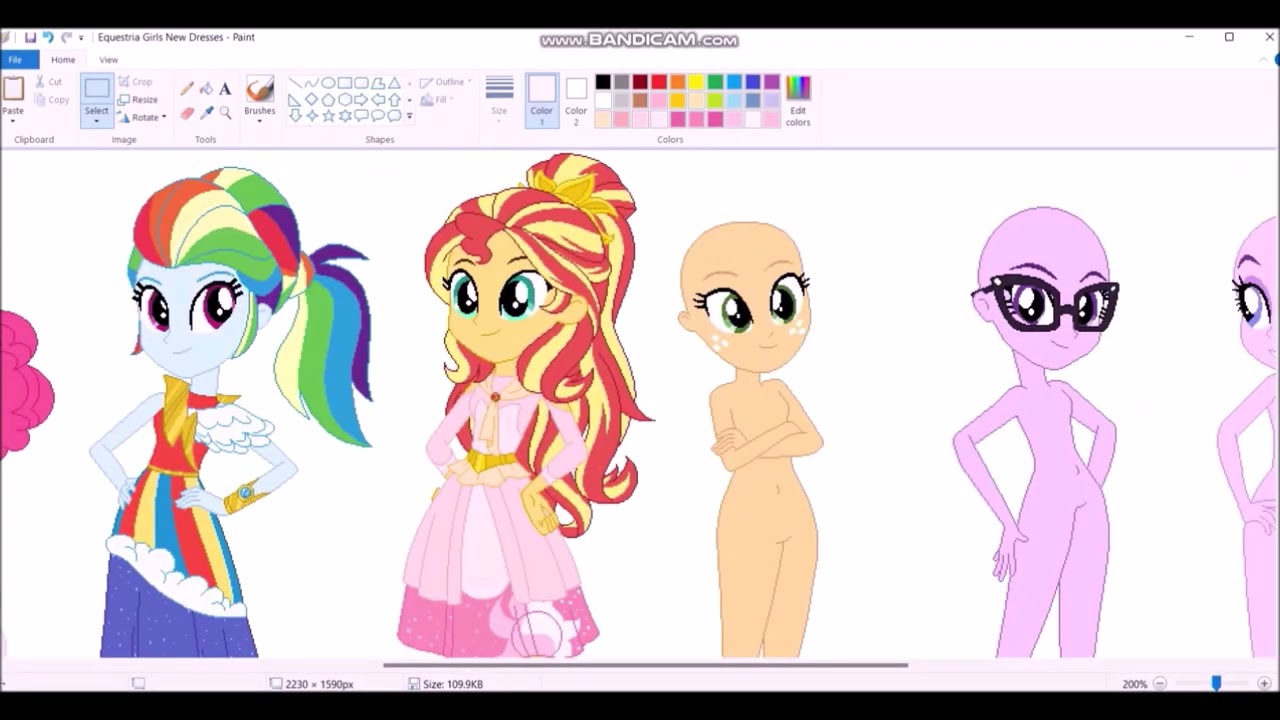Choose the Rounded rectangular callout shape
Image resolution: width=1280 pixels, height=720 pixels.
coord(361,116)
